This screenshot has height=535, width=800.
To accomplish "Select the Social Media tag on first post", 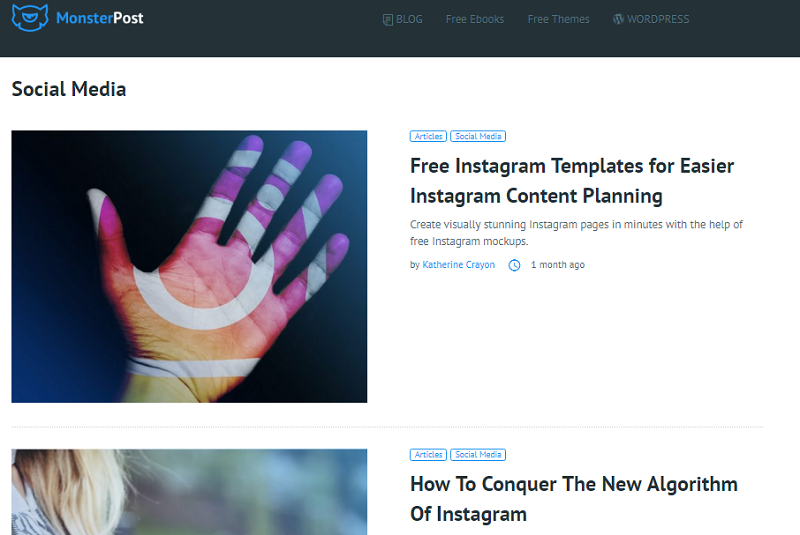I will [478, 136].
